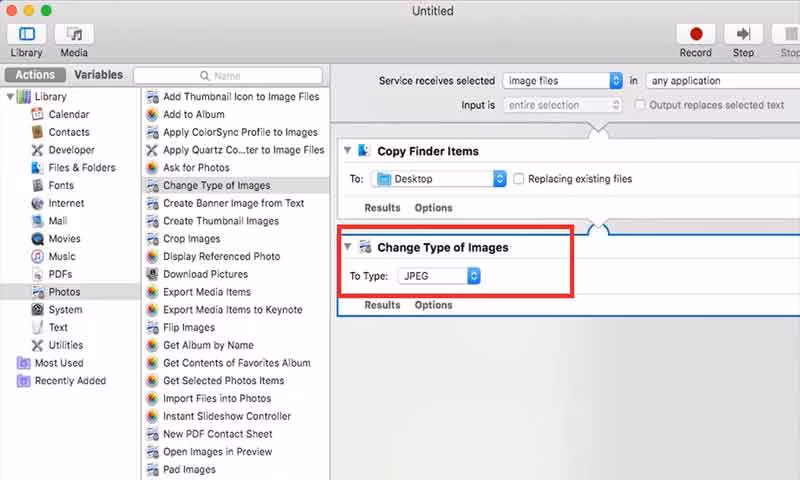Viewport: 800px width, 480px height.
Task: Collapse the Change Type of Images action
Action: click(347, 247)
